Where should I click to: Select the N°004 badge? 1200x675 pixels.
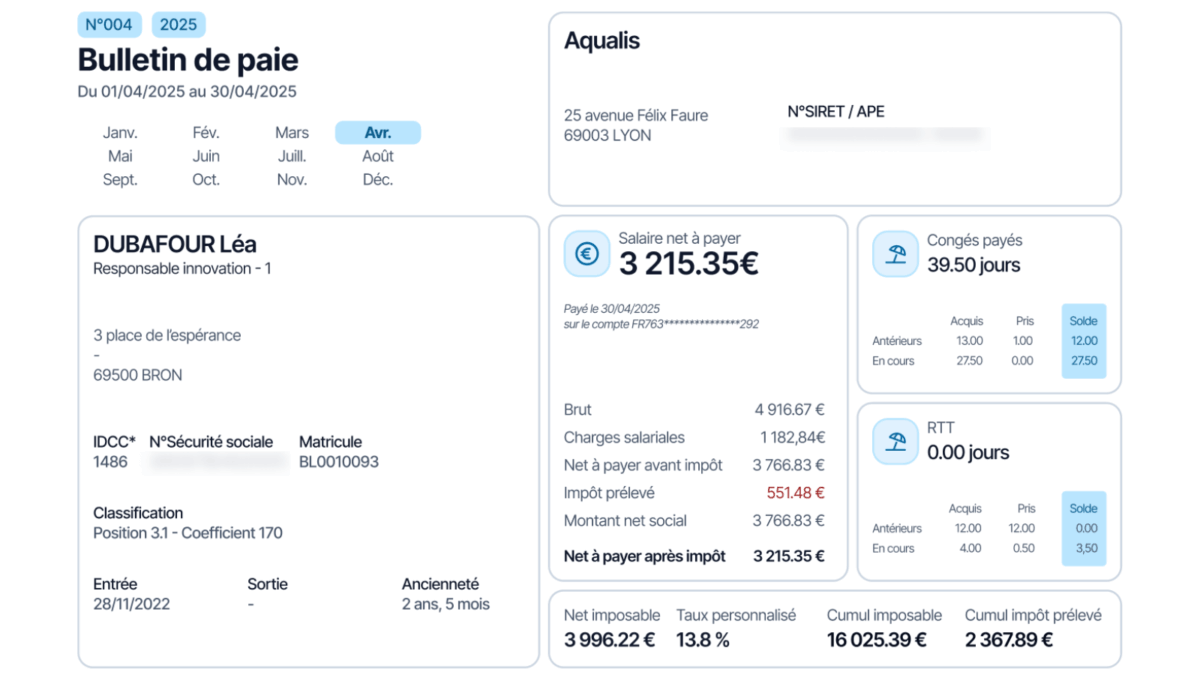(x=109, y=25)
